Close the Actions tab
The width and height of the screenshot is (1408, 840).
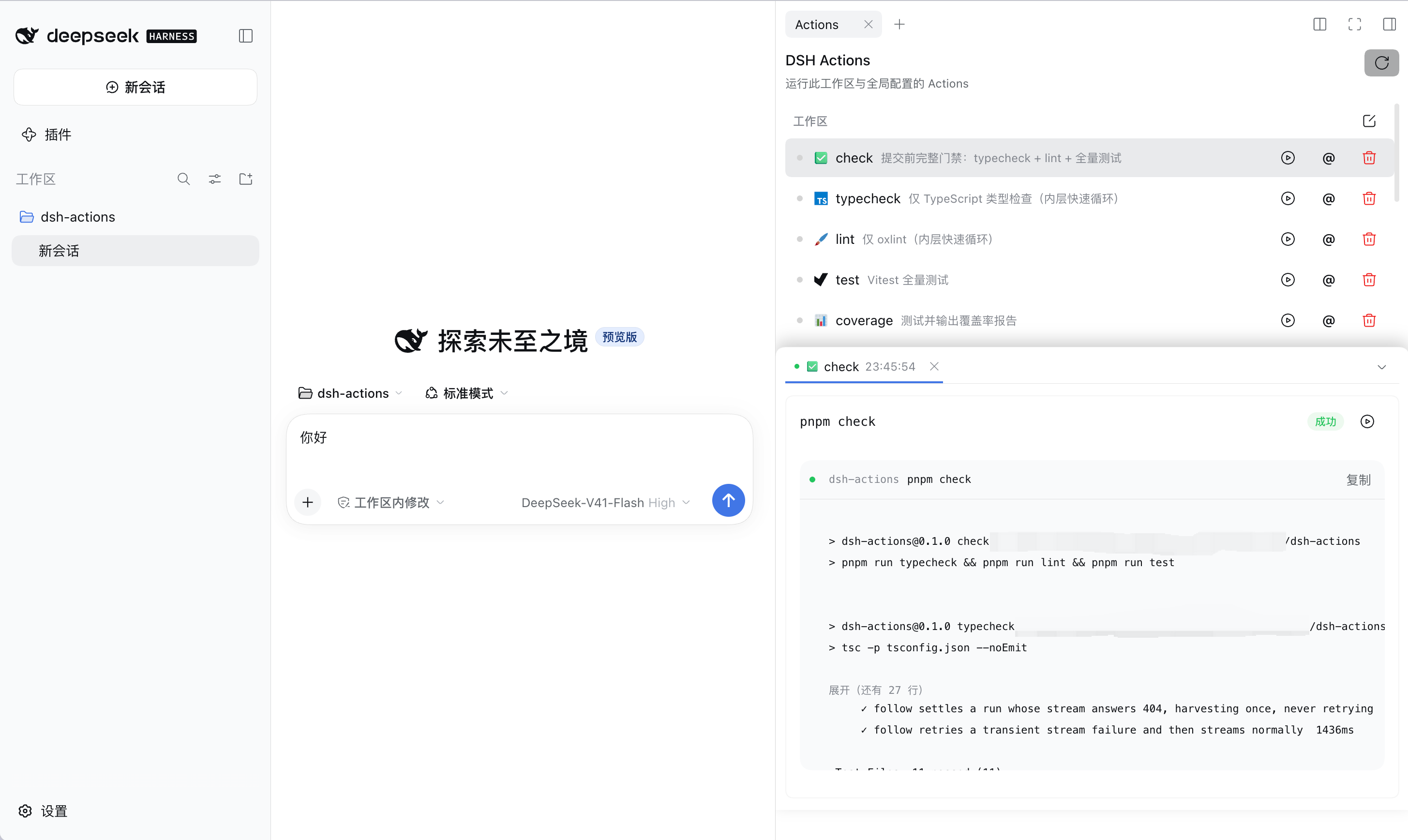[868, 24]
